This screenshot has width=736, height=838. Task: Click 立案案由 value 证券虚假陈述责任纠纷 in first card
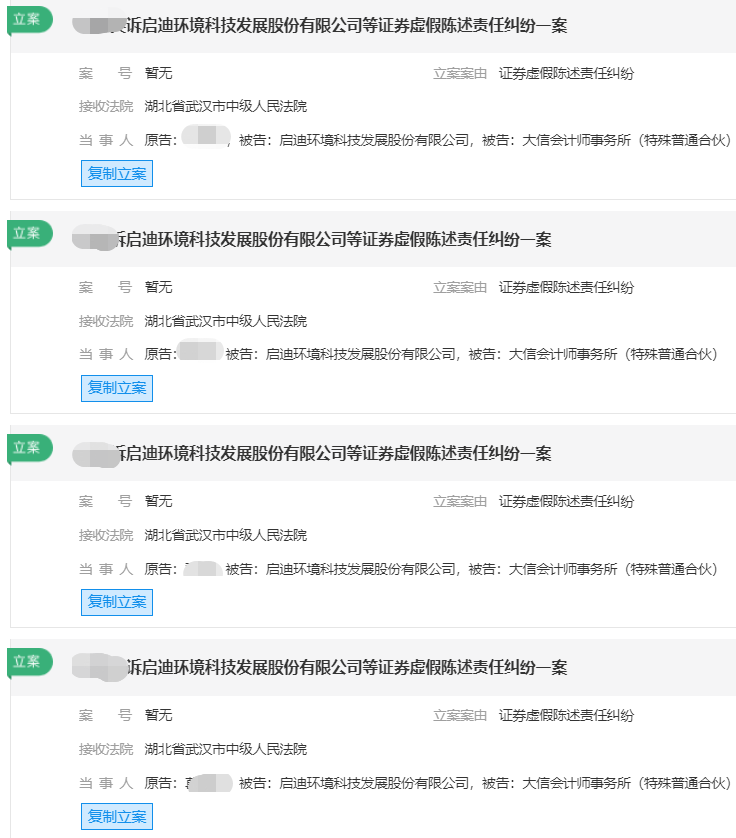tap(566, 73)
